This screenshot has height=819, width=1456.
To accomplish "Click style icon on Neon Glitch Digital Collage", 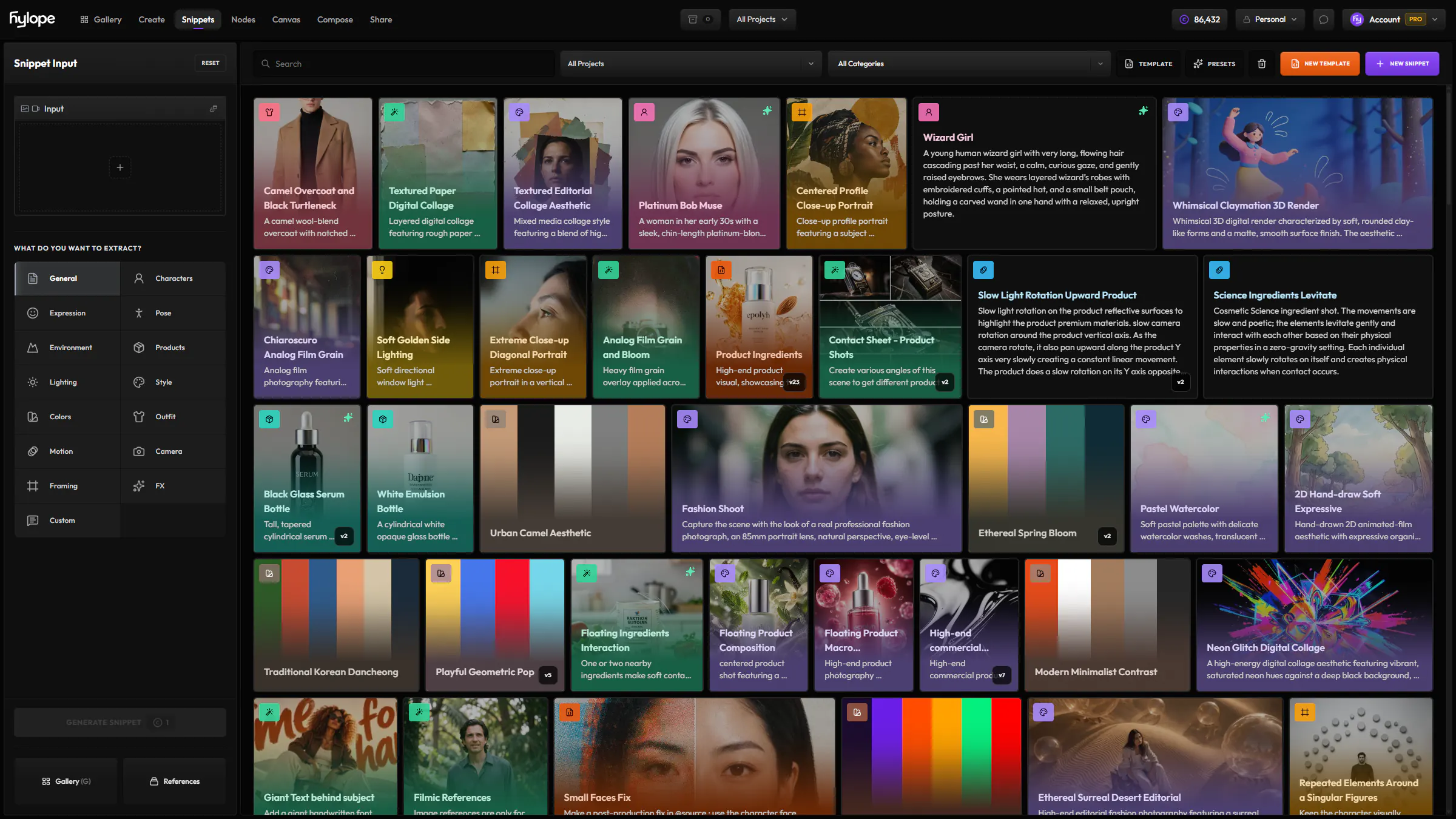I will coord(1212,573).
